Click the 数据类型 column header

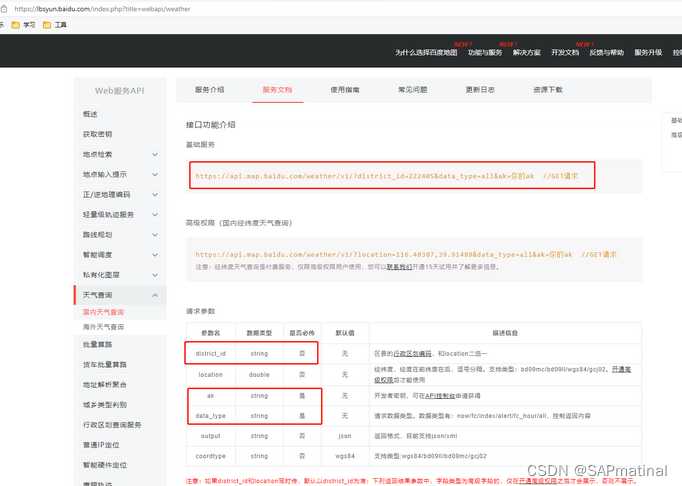tap(259, 333)
